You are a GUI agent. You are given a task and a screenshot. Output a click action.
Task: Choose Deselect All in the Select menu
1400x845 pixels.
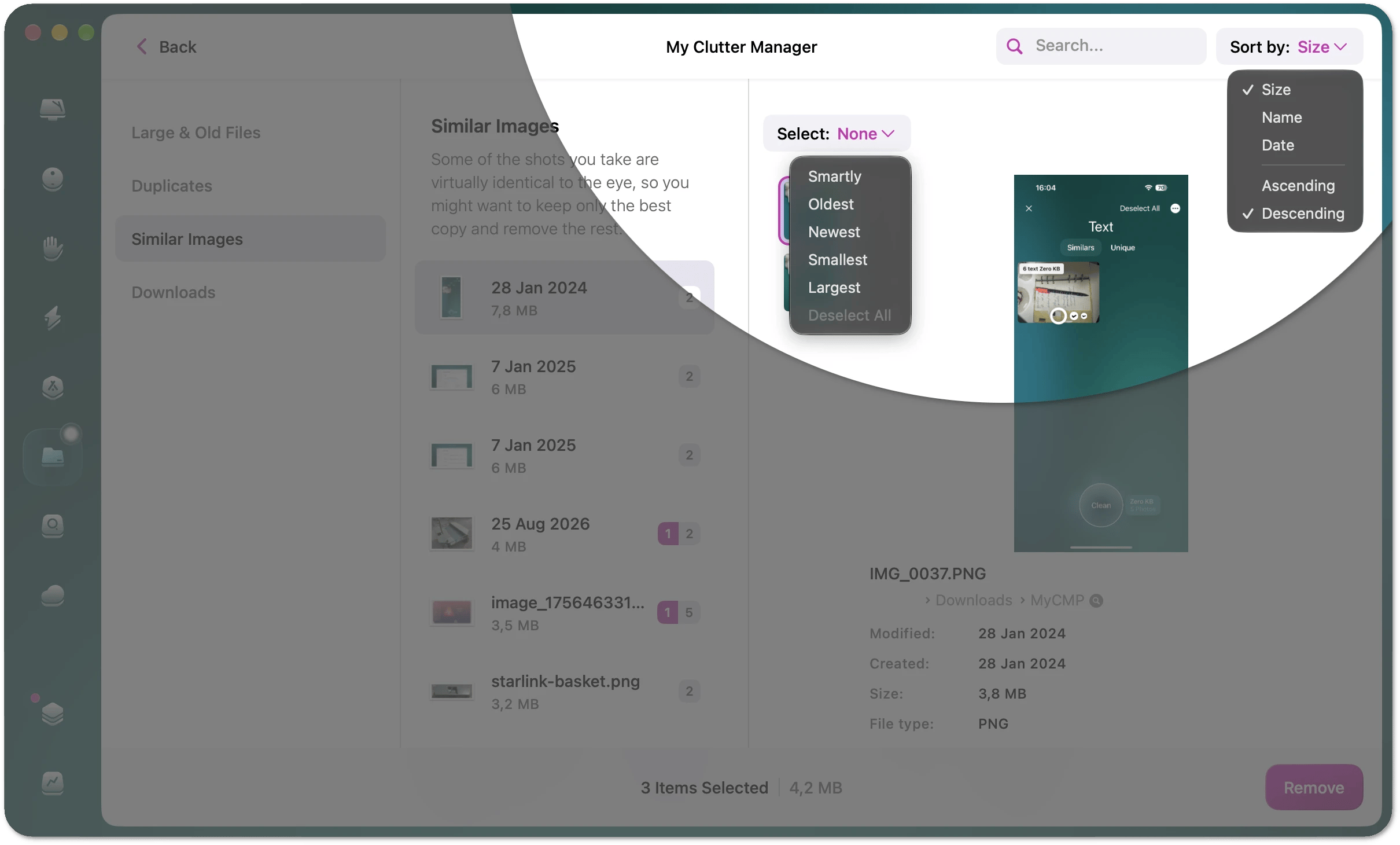850,315
